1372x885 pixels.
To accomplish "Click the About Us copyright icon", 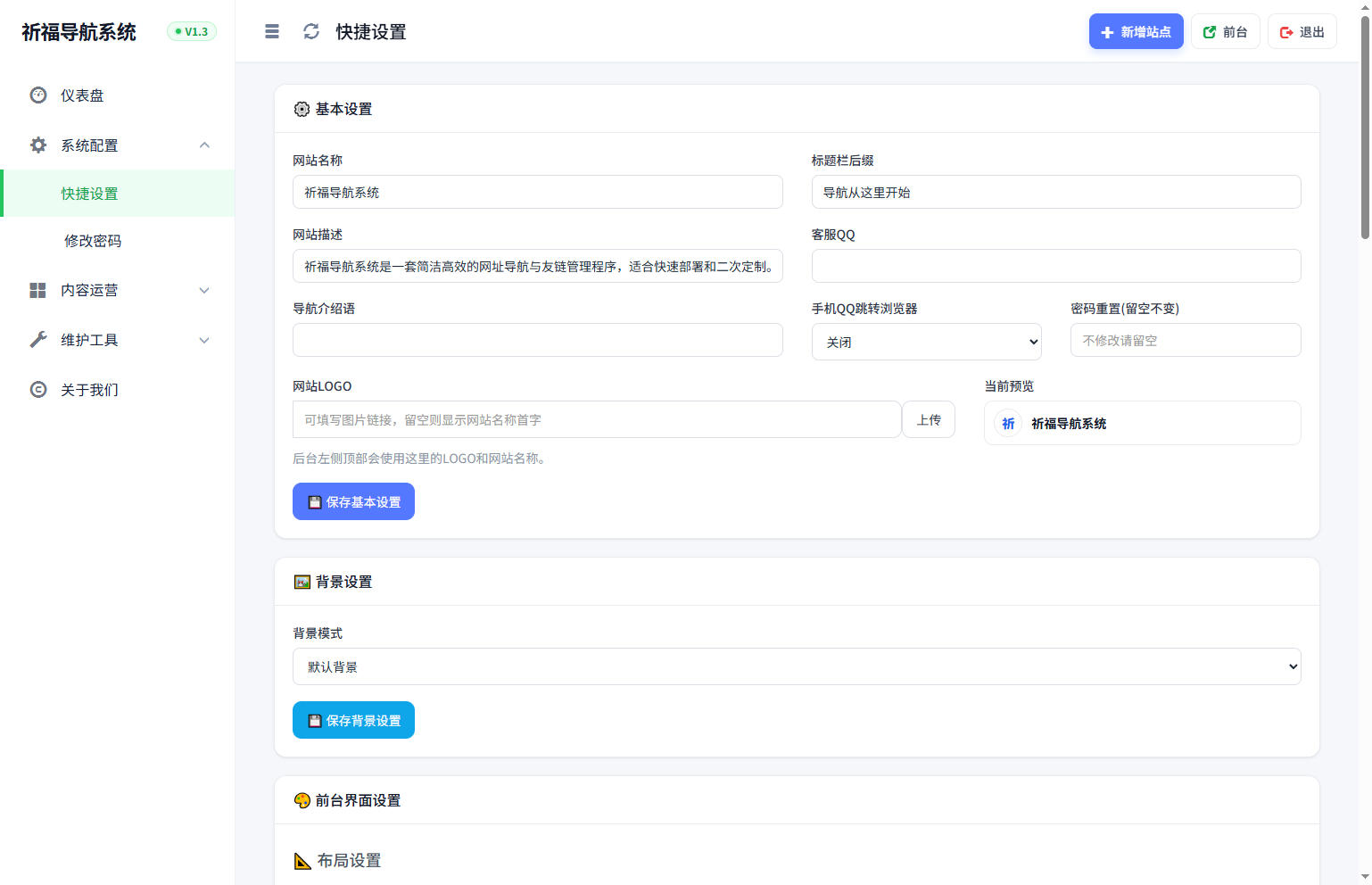I will point(38,390).
